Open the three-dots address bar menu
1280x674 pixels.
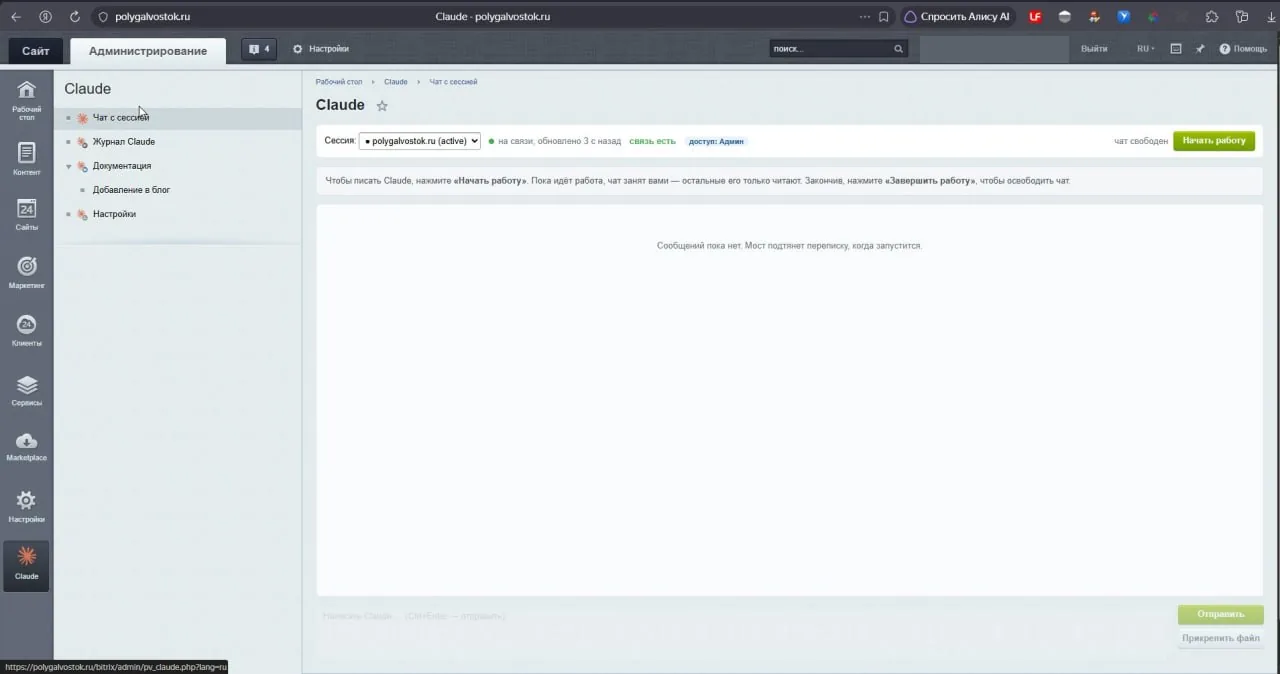click(x=864, y=16)
